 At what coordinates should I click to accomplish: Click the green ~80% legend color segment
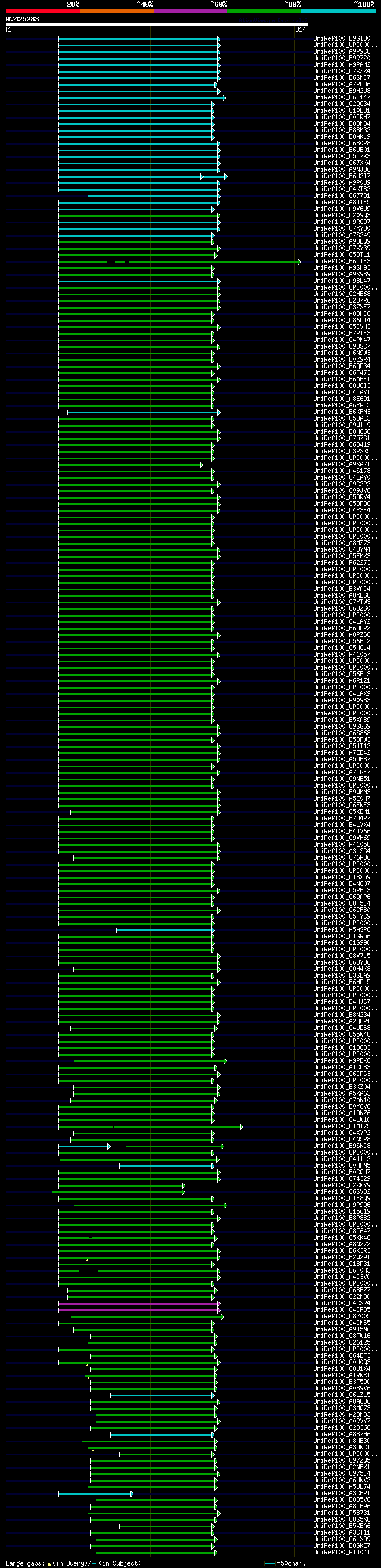pyautogui.click(x=264, y=11)
